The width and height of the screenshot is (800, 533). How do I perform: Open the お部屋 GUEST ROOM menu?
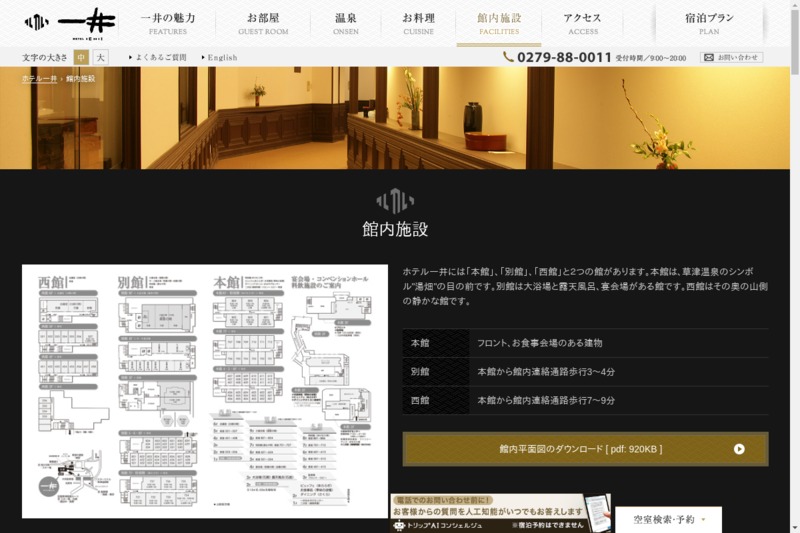(x=265, y=24)
